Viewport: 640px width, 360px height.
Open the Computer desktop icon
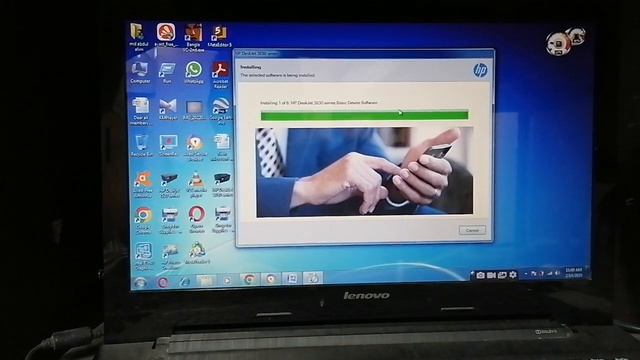click(140, 73)
